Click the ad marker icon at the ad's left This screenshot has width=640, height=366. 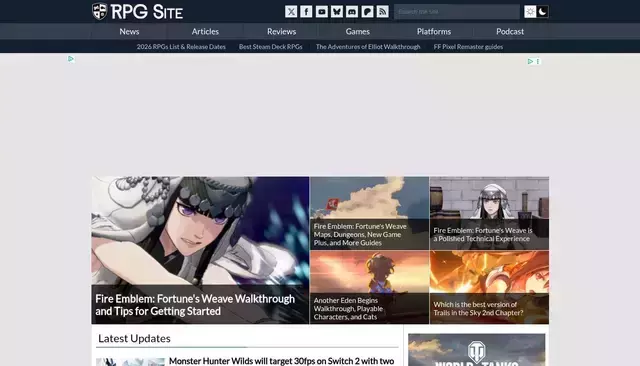coord(71,59)
